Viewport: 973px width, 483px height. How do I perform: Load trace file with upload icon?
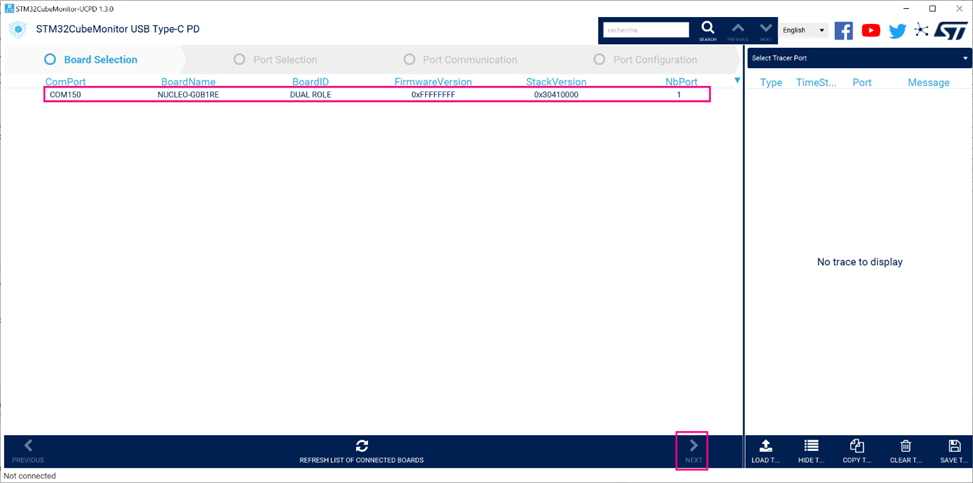(765, 452)
